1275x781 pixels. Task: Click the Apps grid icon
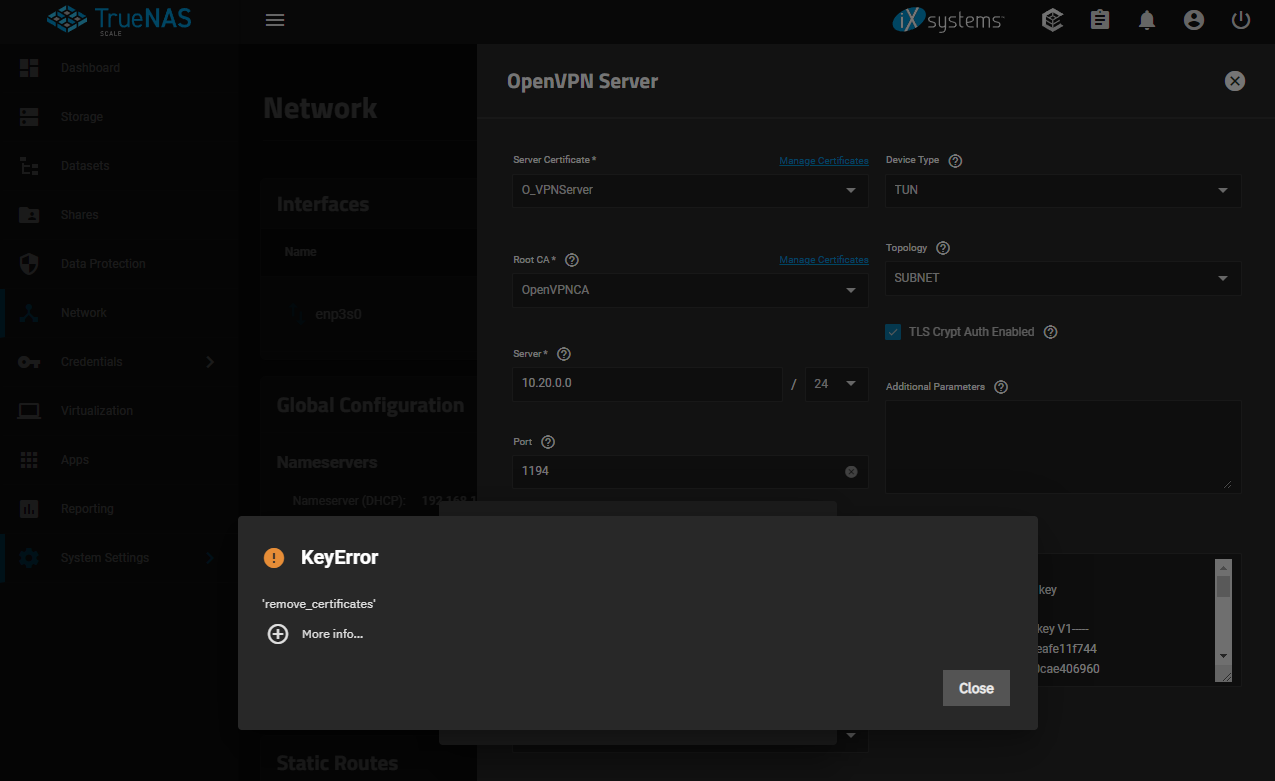[x=29, y=460]
